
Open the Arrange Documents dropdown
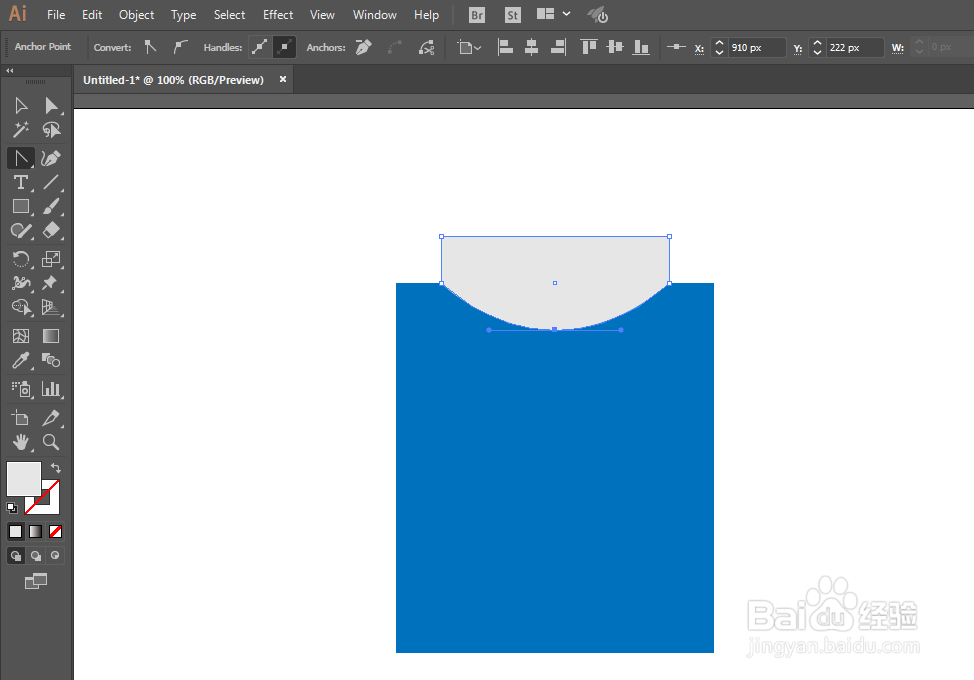[553, 14]
